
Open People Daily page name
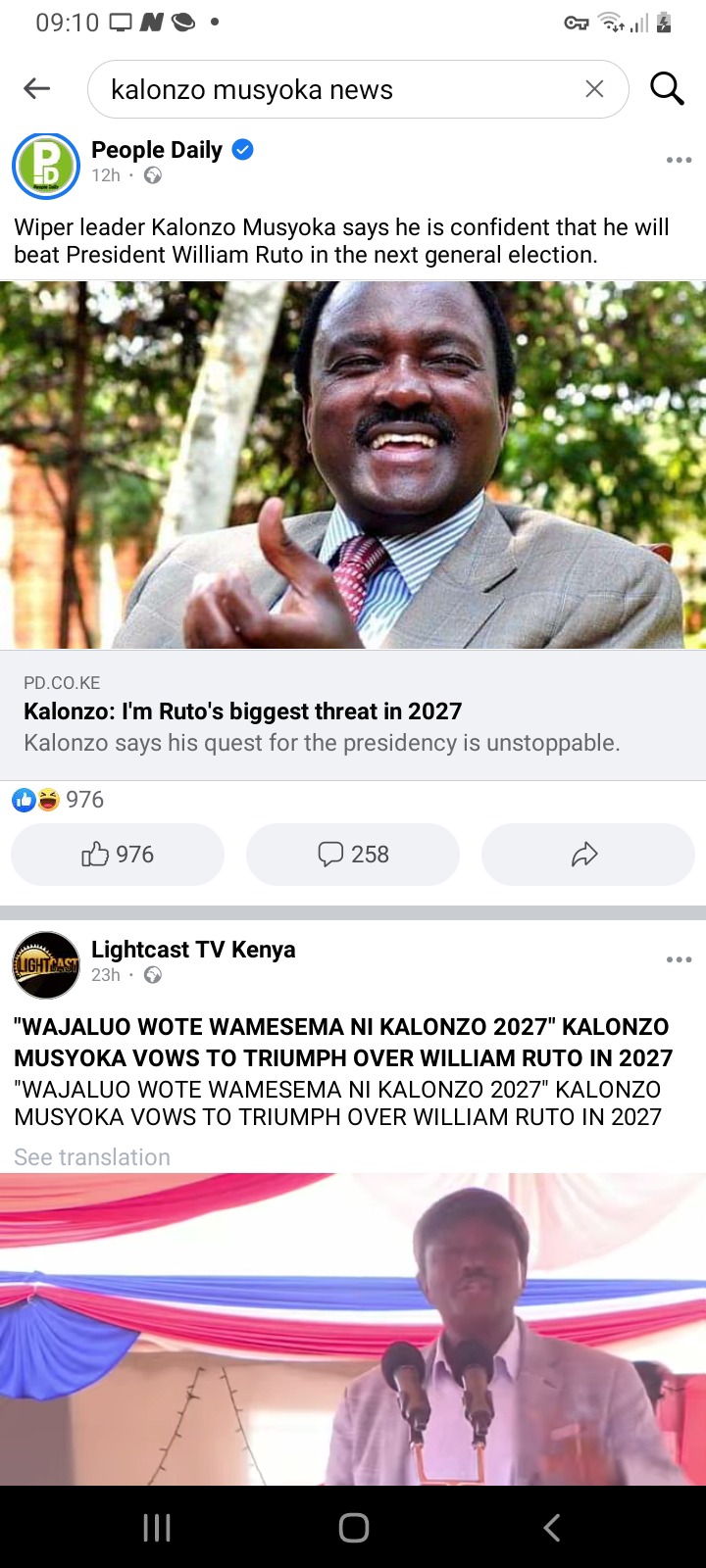click(x=157, y=150)
